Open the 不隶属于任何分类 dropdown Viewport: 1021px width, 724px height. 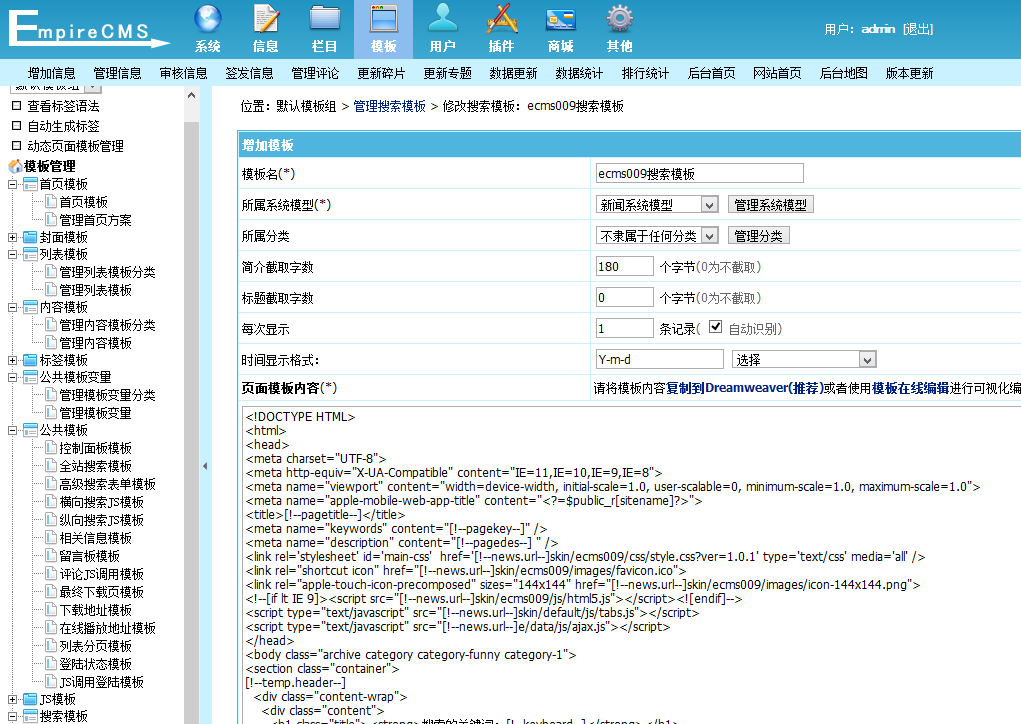657,236
